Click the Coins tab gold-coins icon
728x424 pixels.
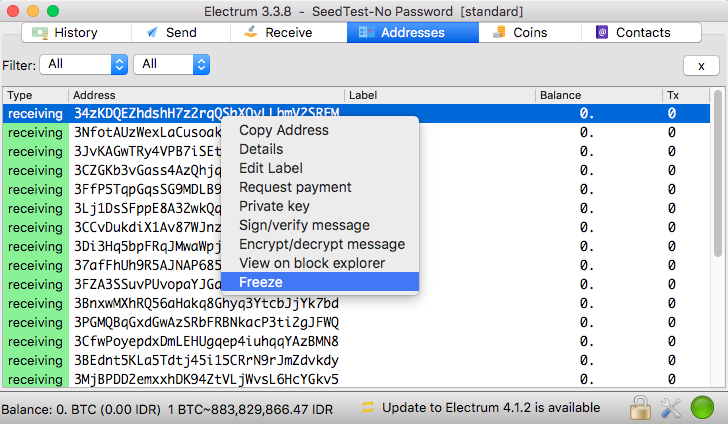pos(499,32)
